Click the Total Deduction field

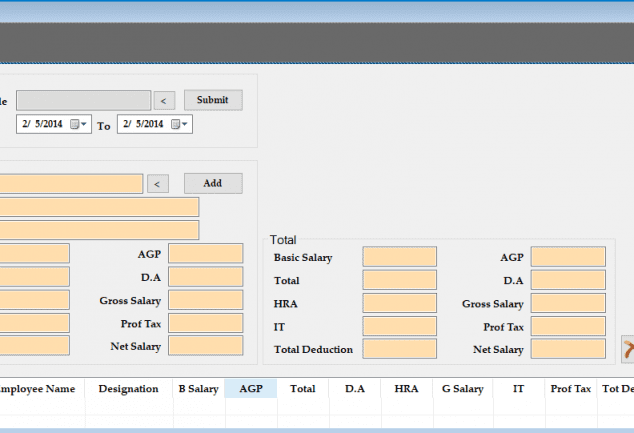[399, 349]
